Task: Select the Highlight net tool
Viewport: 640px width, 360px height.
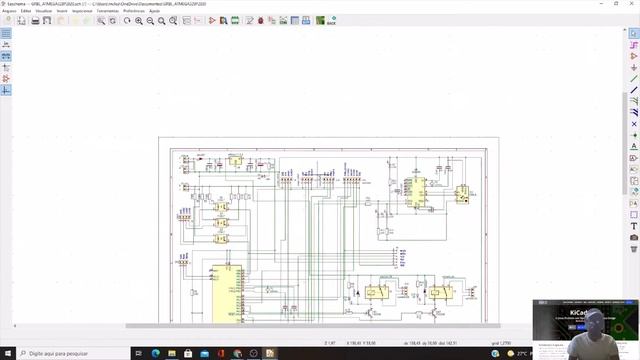Action: coord(634,45)
